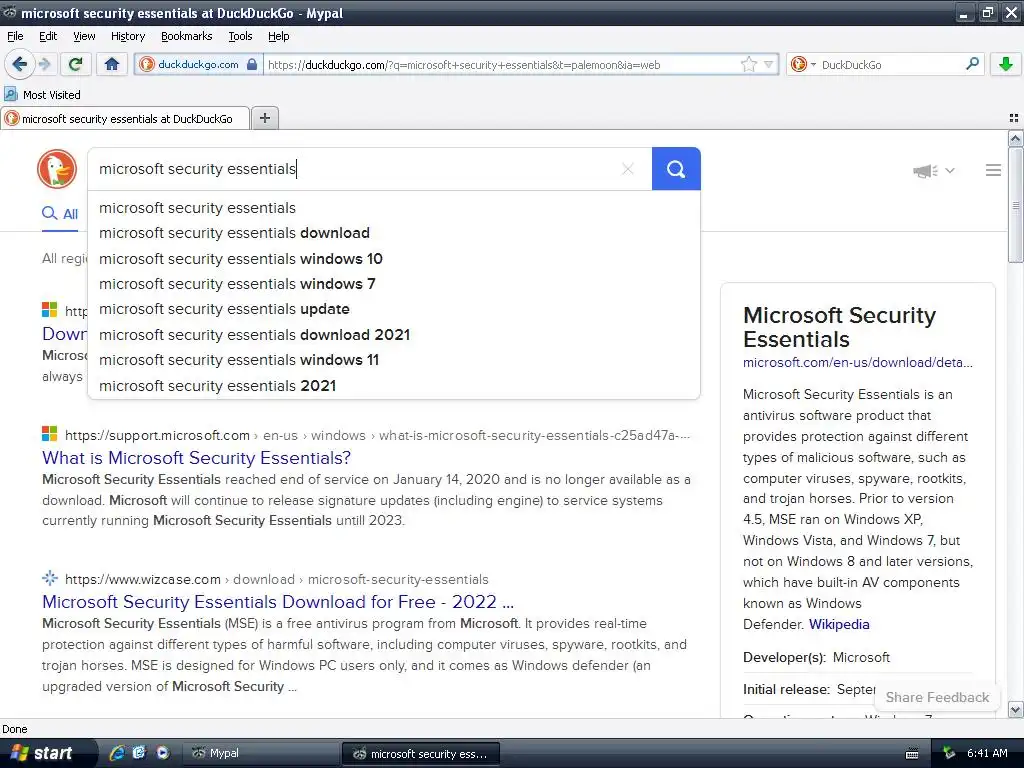Select the All results tab
Image resolution: width=1024 pixels, height=768 pixels.
tap(60, 214)
